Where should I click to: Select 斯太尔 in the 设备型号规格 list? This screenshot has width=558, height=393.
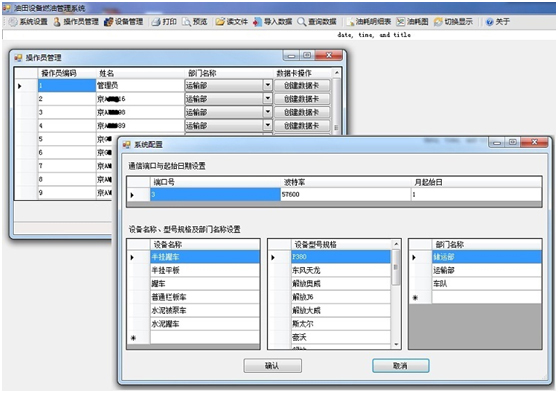tap(341, 324)
